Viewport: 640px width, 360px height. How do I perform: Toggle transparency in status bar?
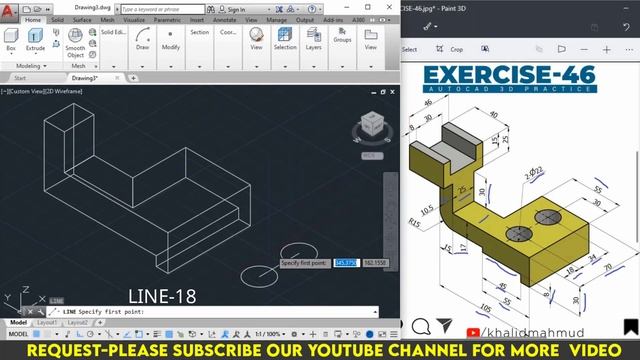click(169, 334)
